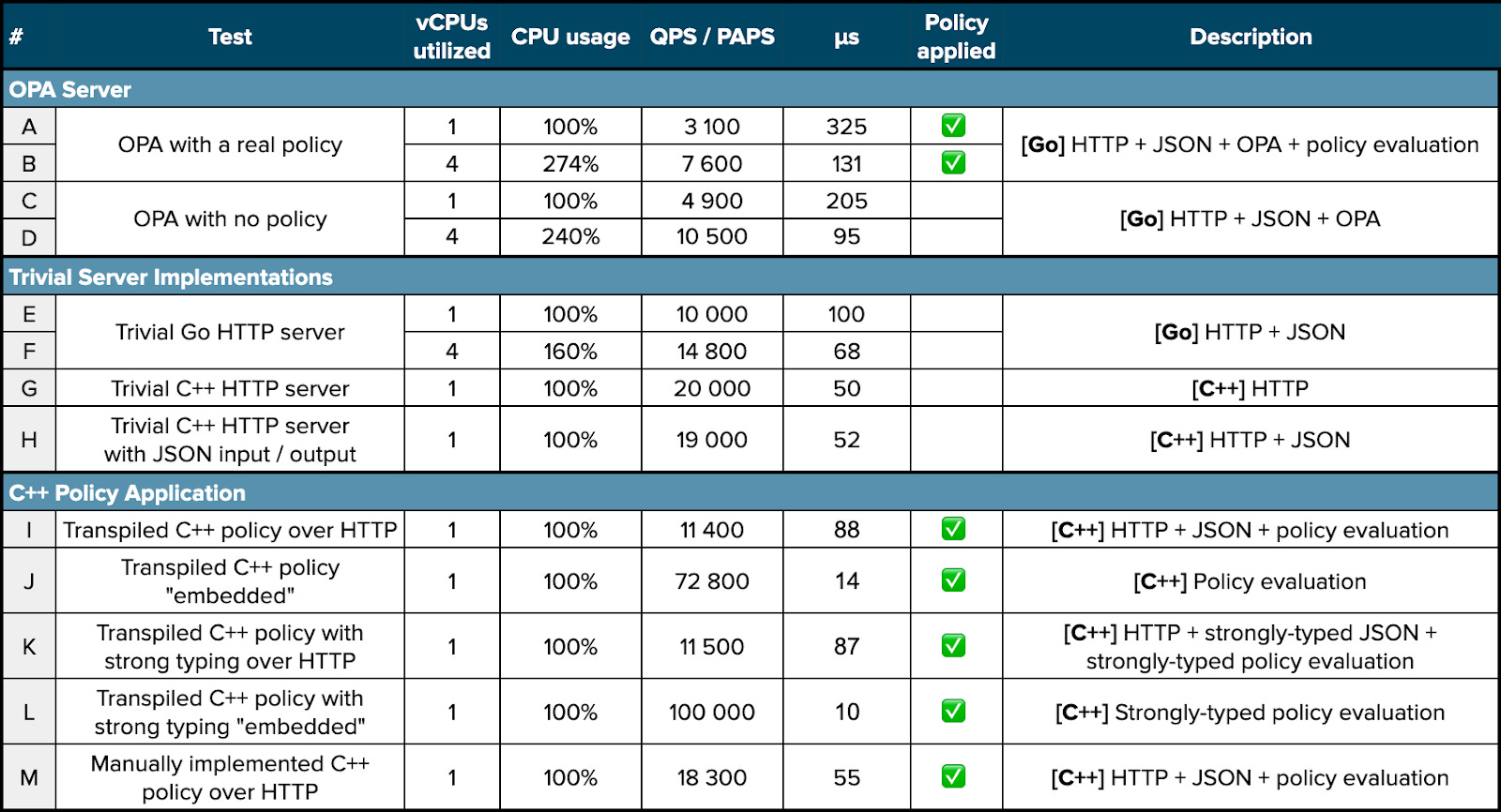This screenshot has width=1501, height=812.
Task: Select the 'Trivial Server Implementations' section row
Action: (x=750, y=277)
